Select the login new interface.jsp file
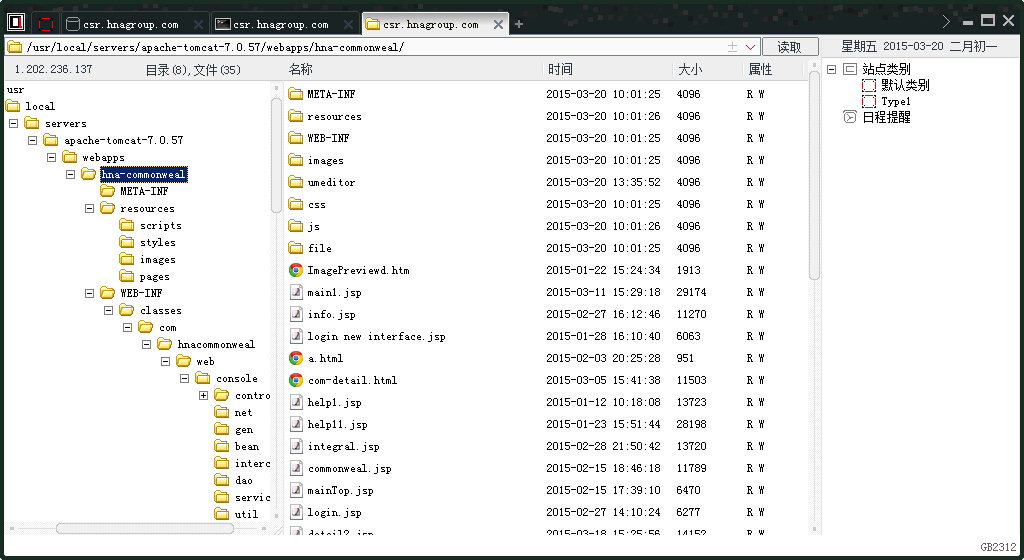Image resolution: width=1024 pixels, height=560 pixels. coord(376,336)
